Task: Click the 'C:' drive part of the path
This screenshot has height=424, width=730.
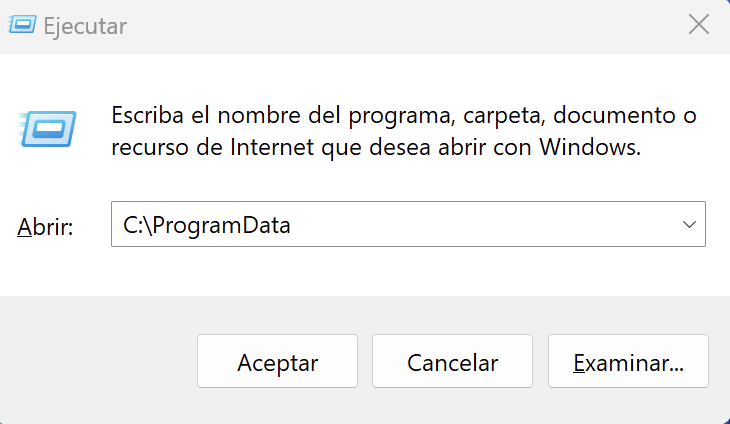Action: [x=134, y=225]
